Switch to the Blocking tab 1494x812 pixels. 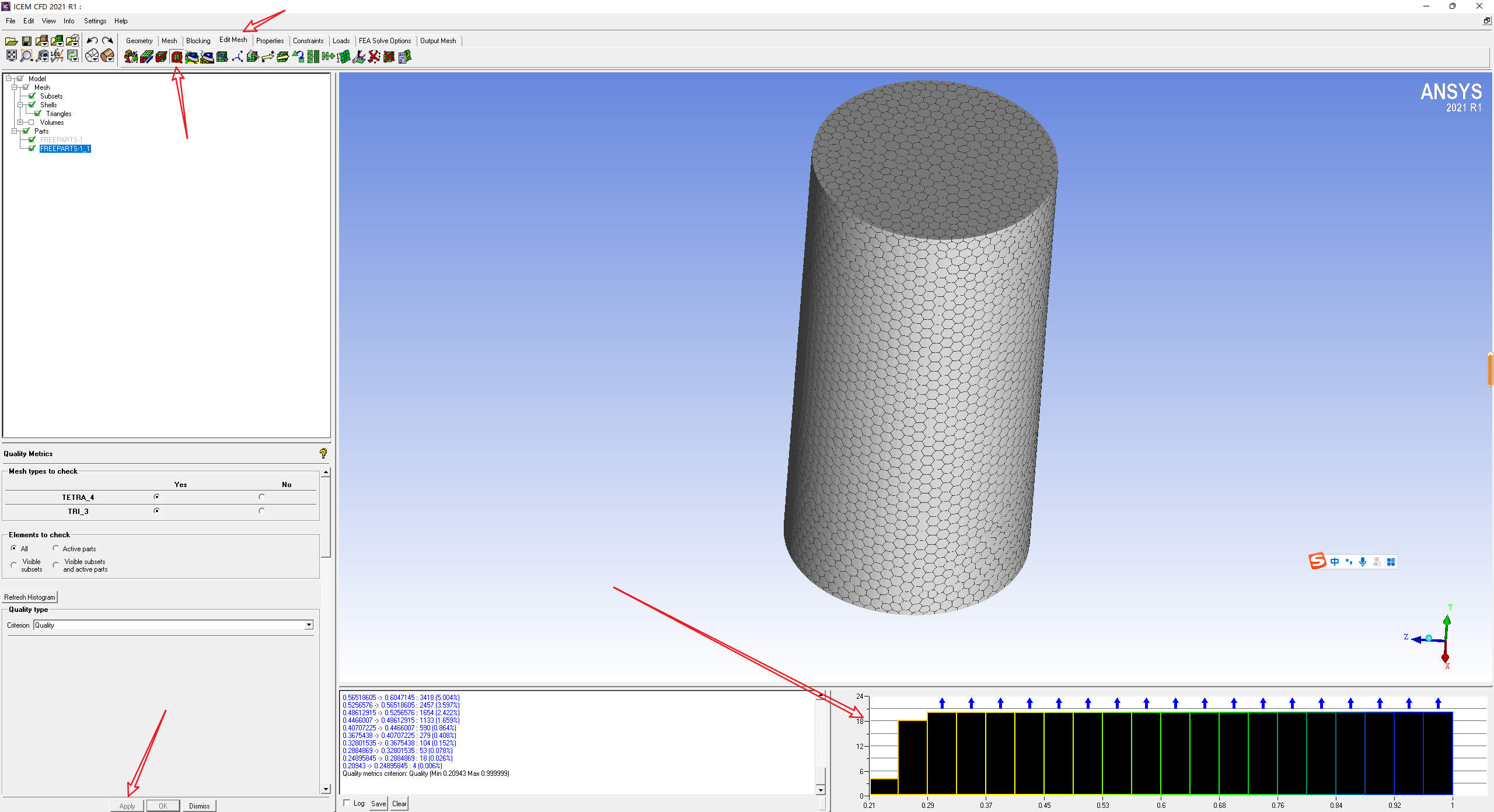[x=198, y=41]
